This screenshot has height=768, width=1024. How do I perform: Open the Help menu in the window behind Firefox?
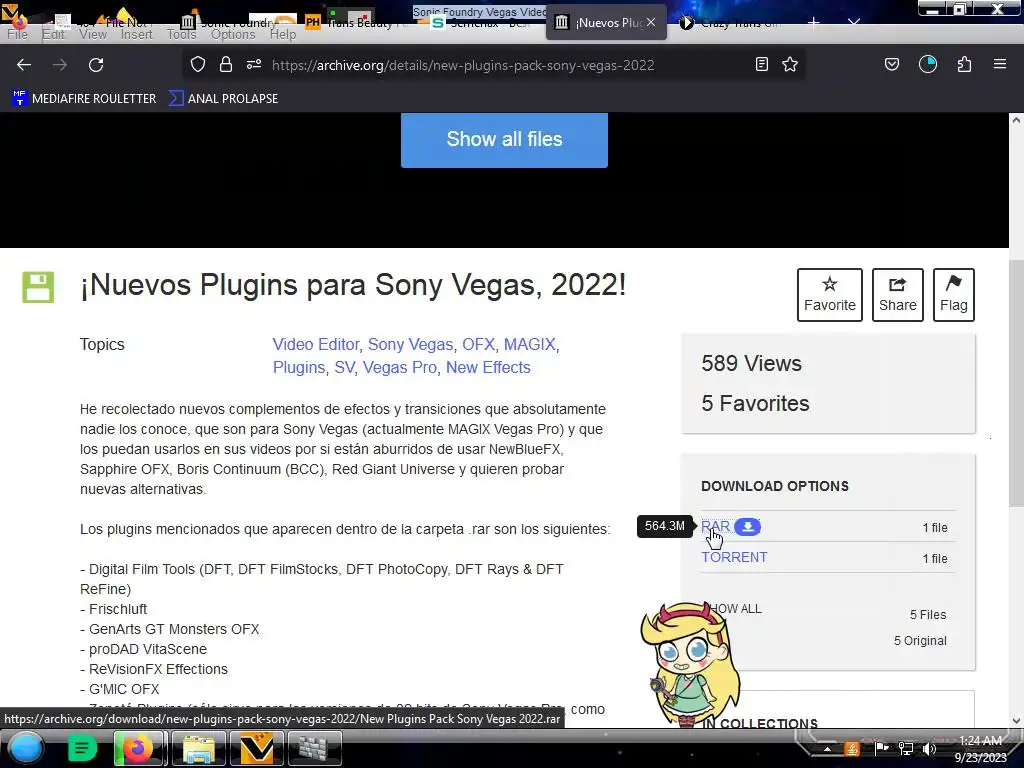[283, 35]
